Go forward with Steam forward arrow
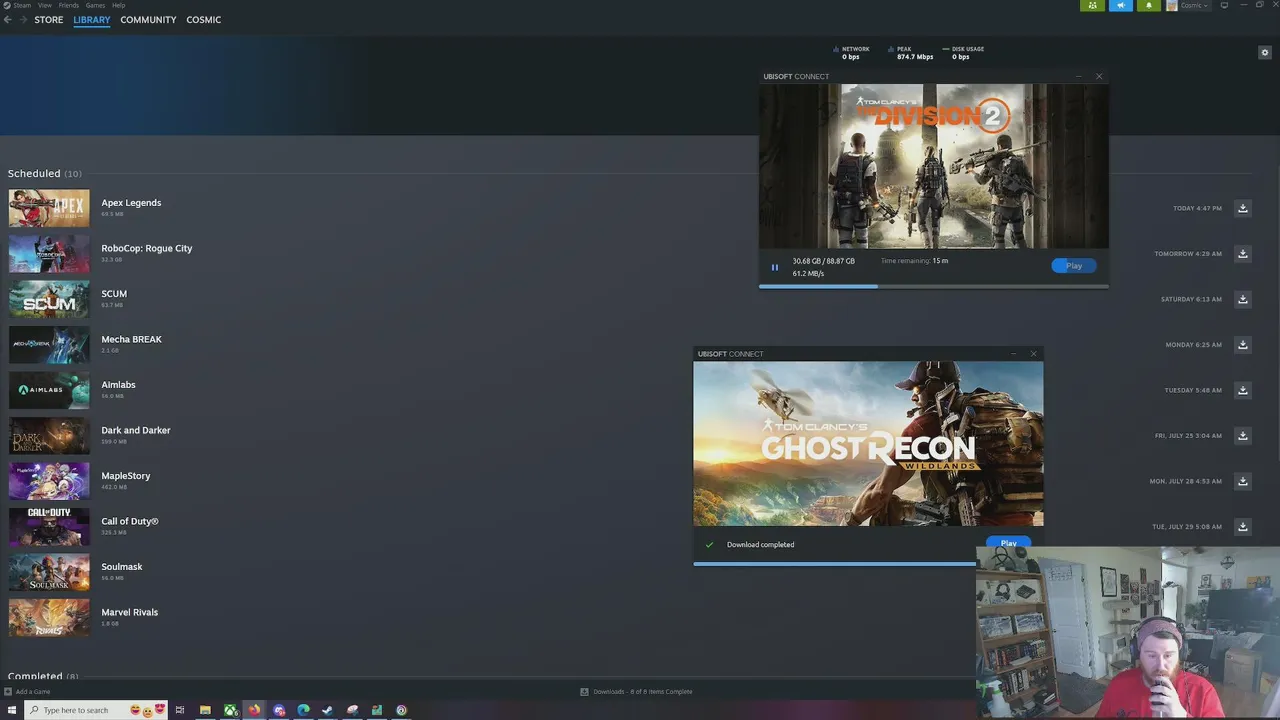 tap(23, 20)
